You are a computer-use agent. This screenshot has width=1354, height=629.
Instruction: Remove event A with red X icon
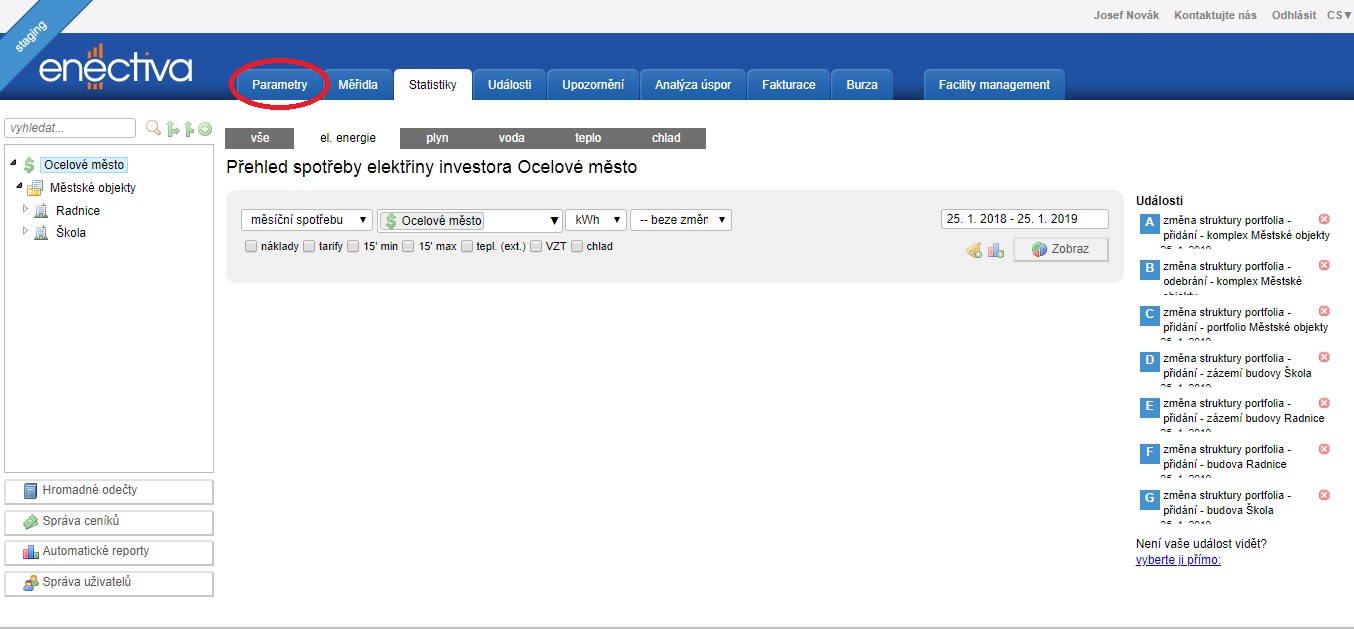coord(1324,219)
